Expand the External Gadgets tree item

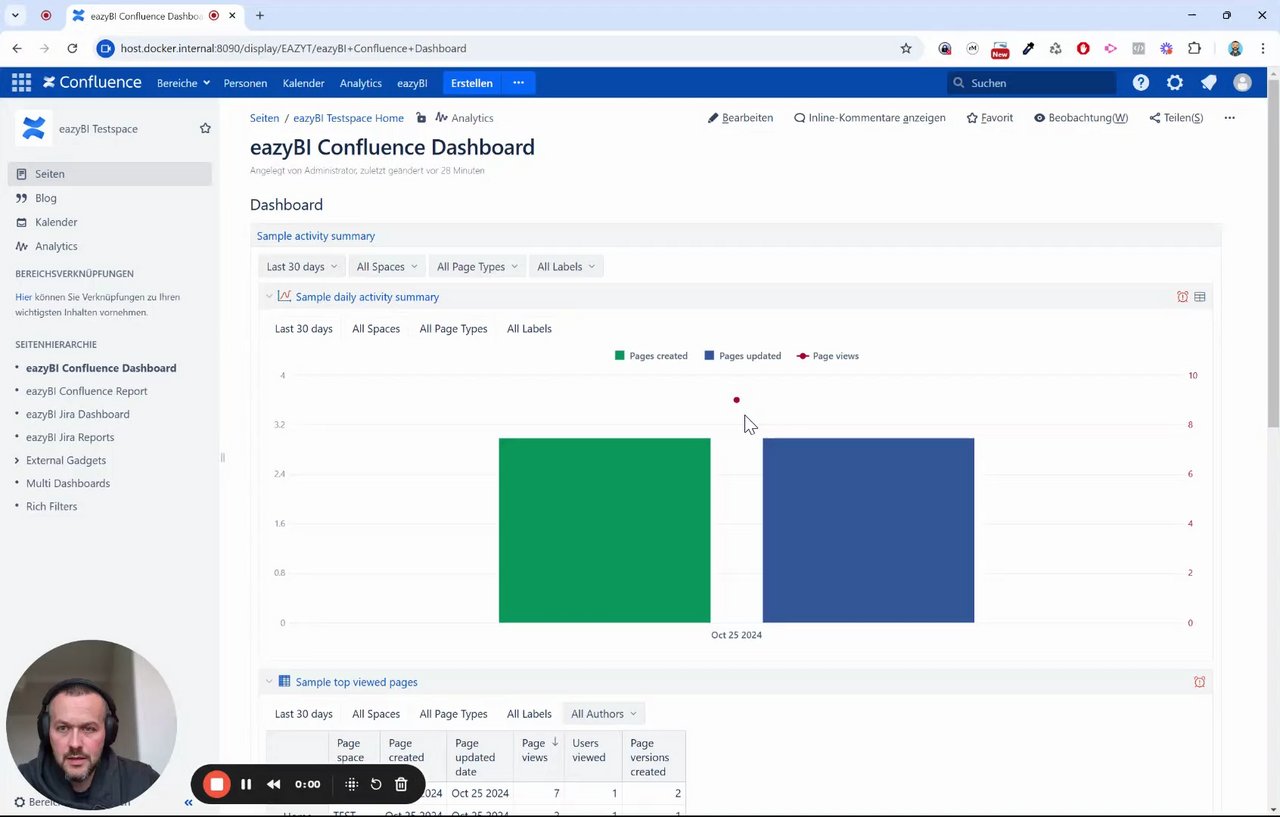[x=17, y=461]
